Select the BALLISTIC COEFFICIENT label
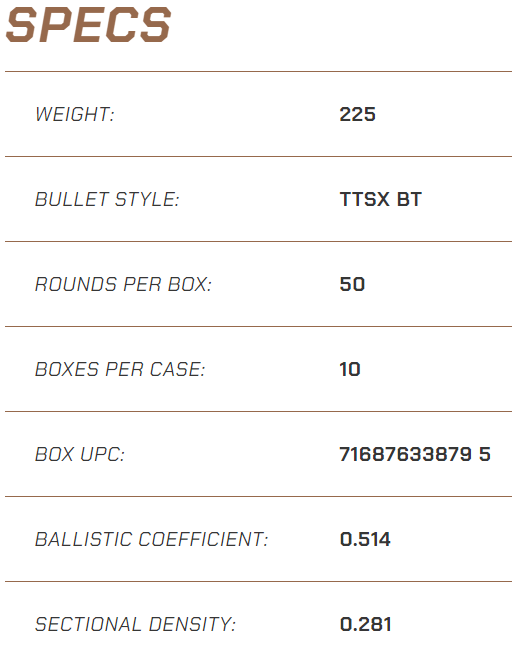Screen dimensions: 512x646 coord(152,539)
